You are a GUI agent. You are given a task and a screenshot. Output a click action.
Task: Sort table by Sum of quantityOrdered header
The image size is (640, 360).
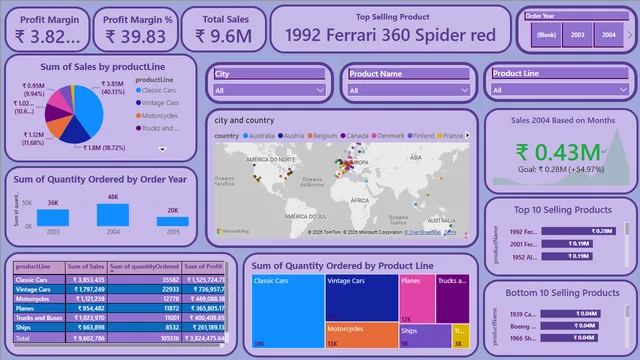coord(144,267)
